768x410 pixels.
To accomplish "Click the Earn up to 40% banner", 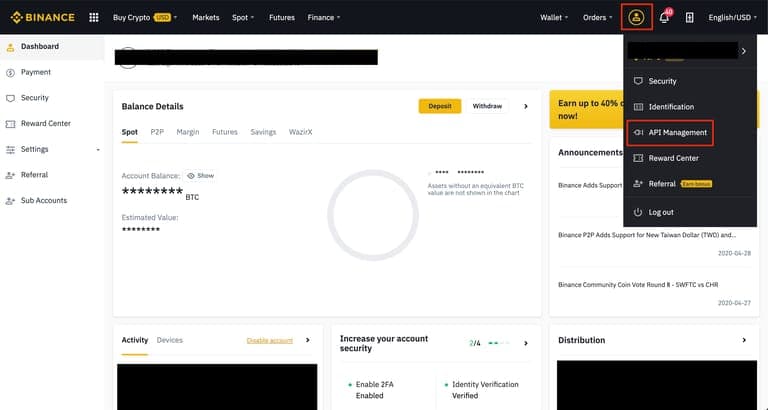I will tap(587, 110).
